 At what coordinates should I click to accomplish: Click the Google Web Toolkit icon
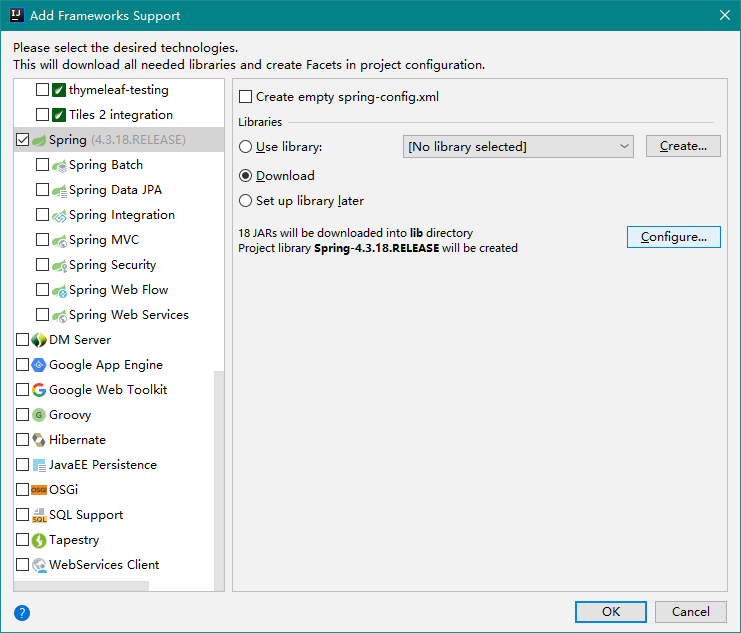40,390
